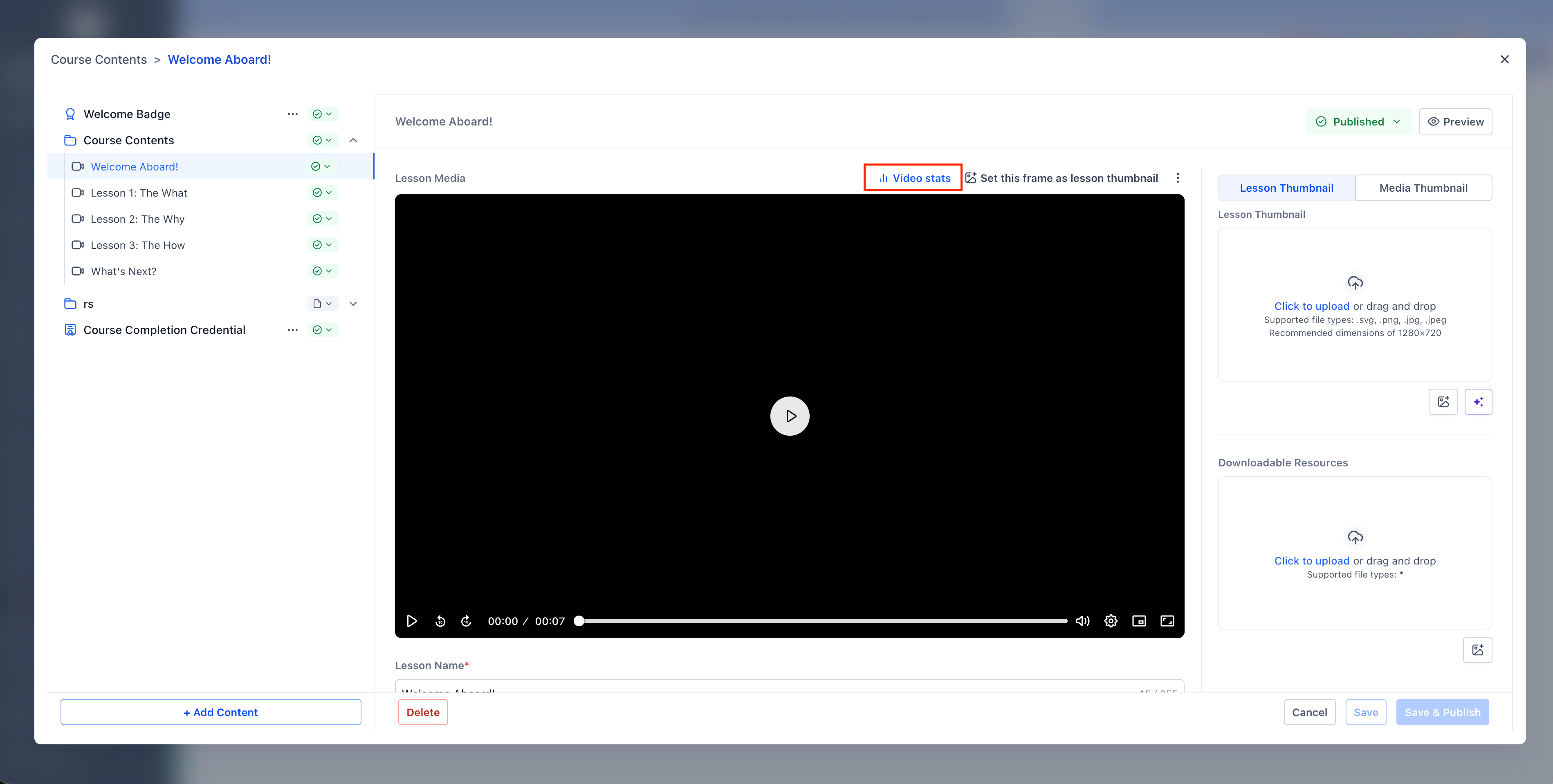
Task: Click the rs folder icon
Action: (70, 304)
